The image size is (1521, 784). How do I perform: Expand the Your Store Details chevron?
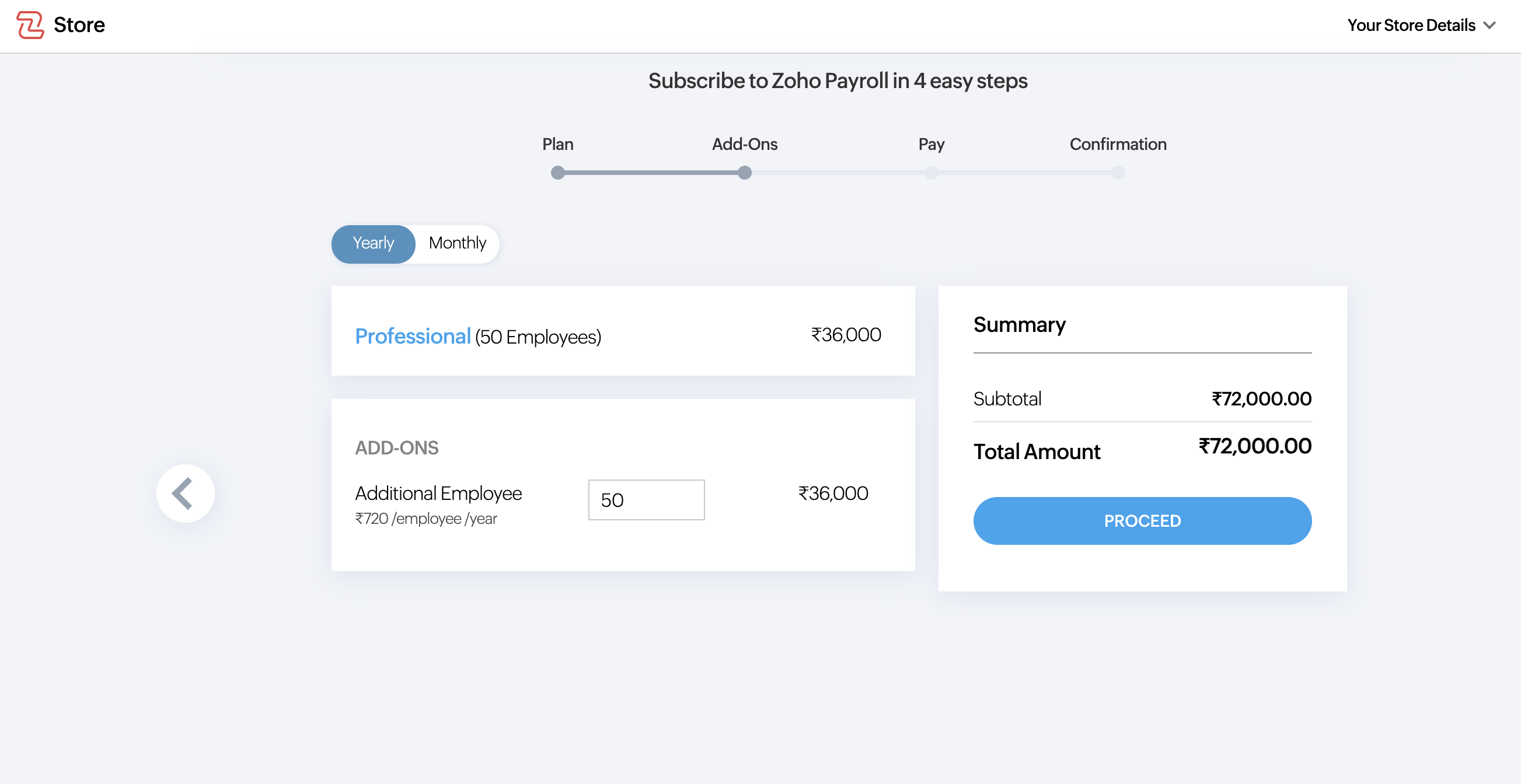click(x=1489, y=25)
